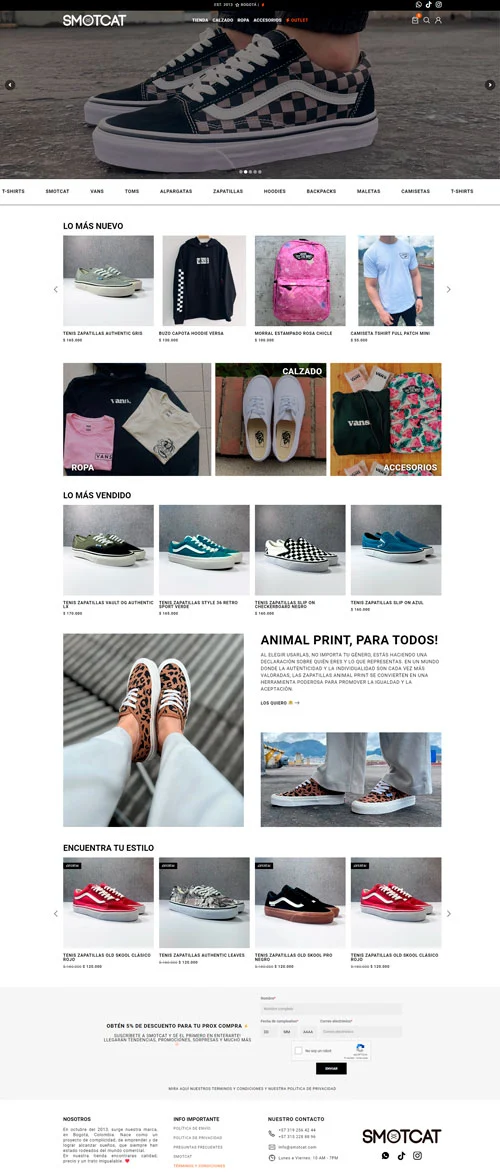500x1172 pixels.
Task: Open the Calzado menu item
Action: tap(223, 20)
